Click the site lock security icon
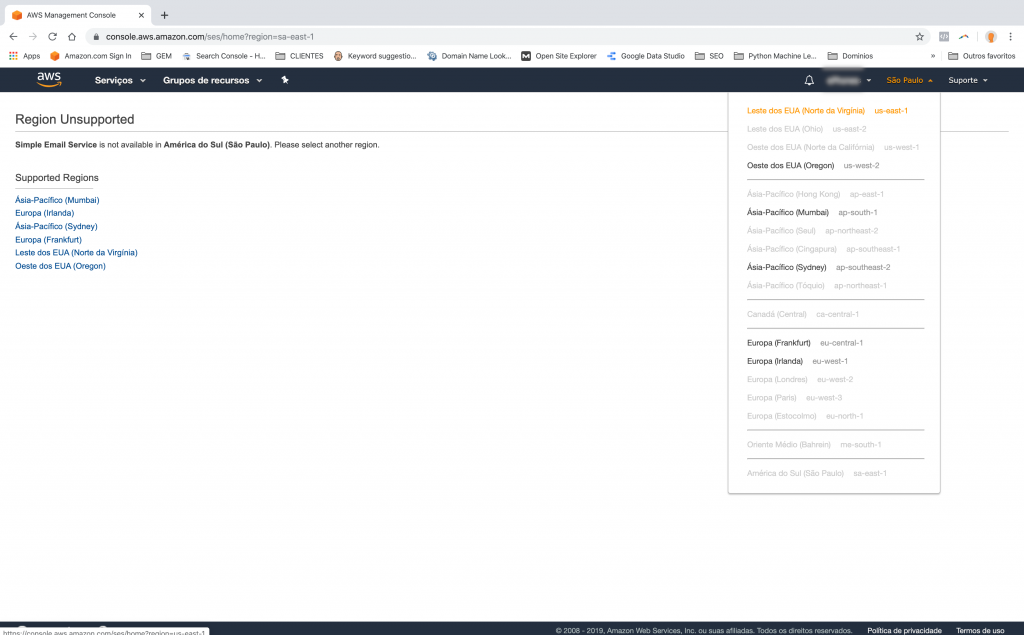This screenshot has width=1024, height=635. [x=96, y=37]
